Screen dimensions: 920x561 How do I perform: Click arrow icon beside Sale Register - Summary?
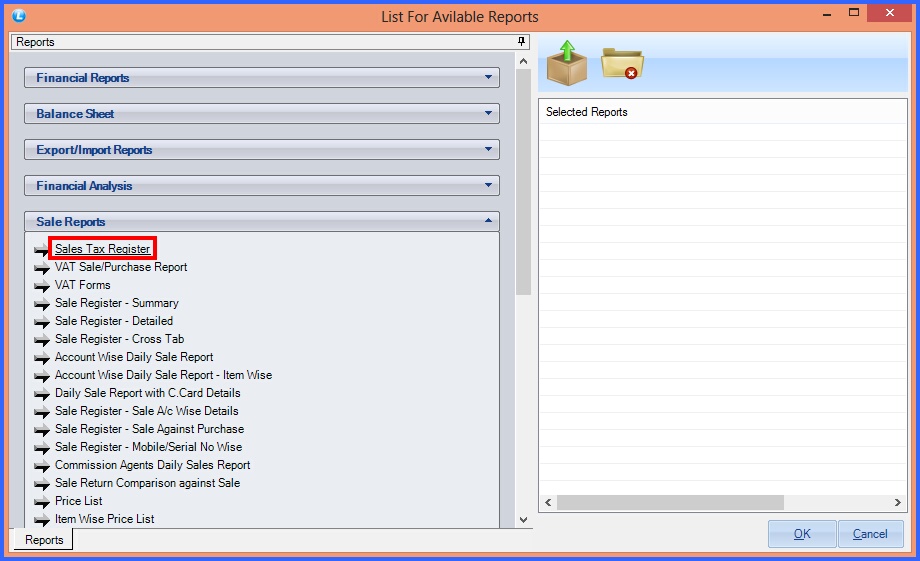(42, 304)
